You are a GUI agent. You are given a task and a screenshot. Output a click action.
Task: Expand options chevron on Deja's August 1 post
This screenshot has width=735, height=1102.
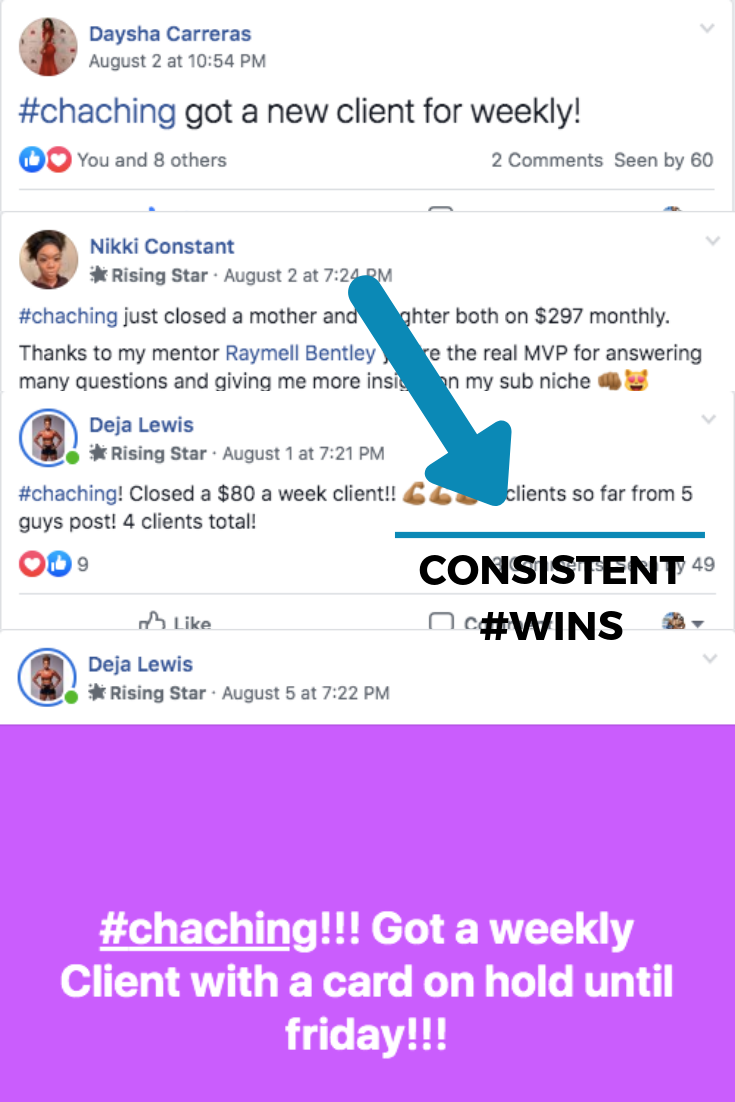pos(709,420)
